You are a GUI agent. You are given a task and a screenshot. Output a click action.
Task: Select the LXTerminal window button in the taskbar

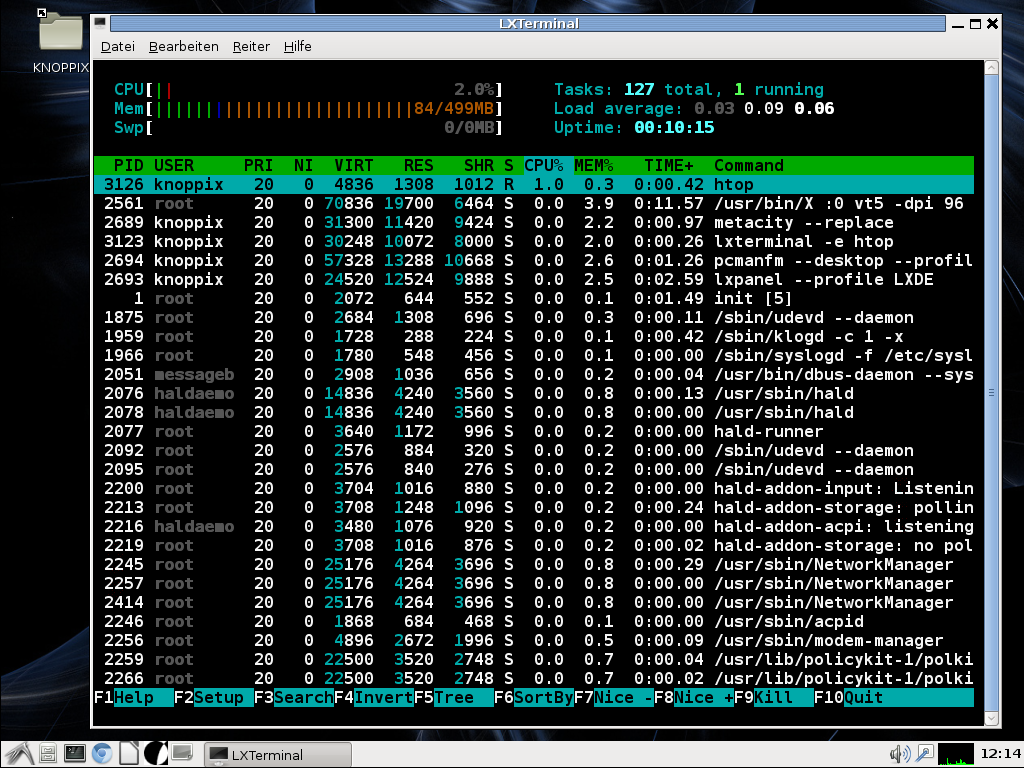[277, 753]
